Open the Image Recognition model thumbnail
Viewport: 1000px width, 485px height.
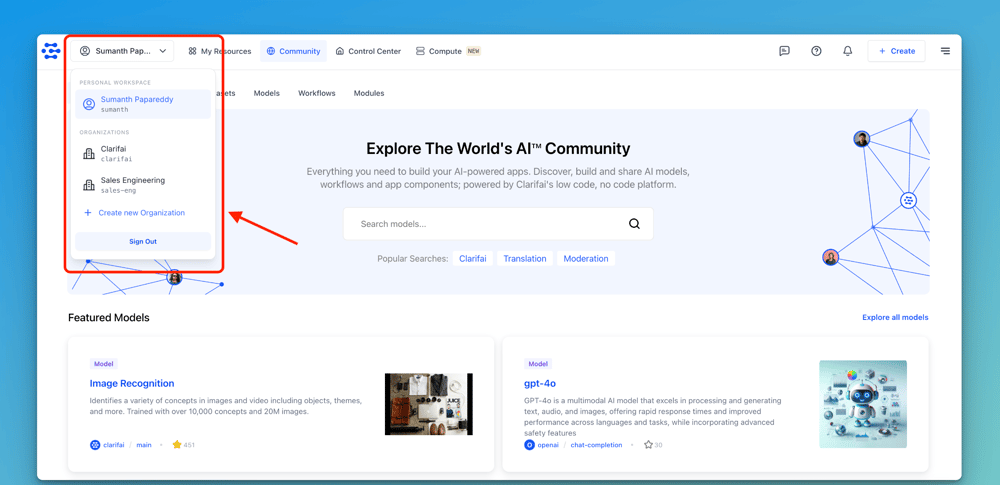(x=428, y=404)
